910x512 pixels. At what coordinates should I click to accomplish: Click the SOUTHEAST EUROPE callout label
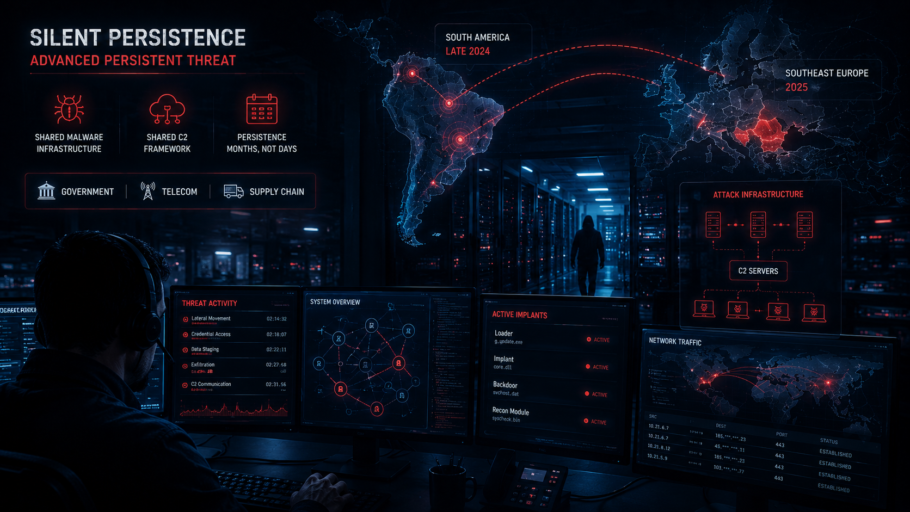tap(826, 73)
